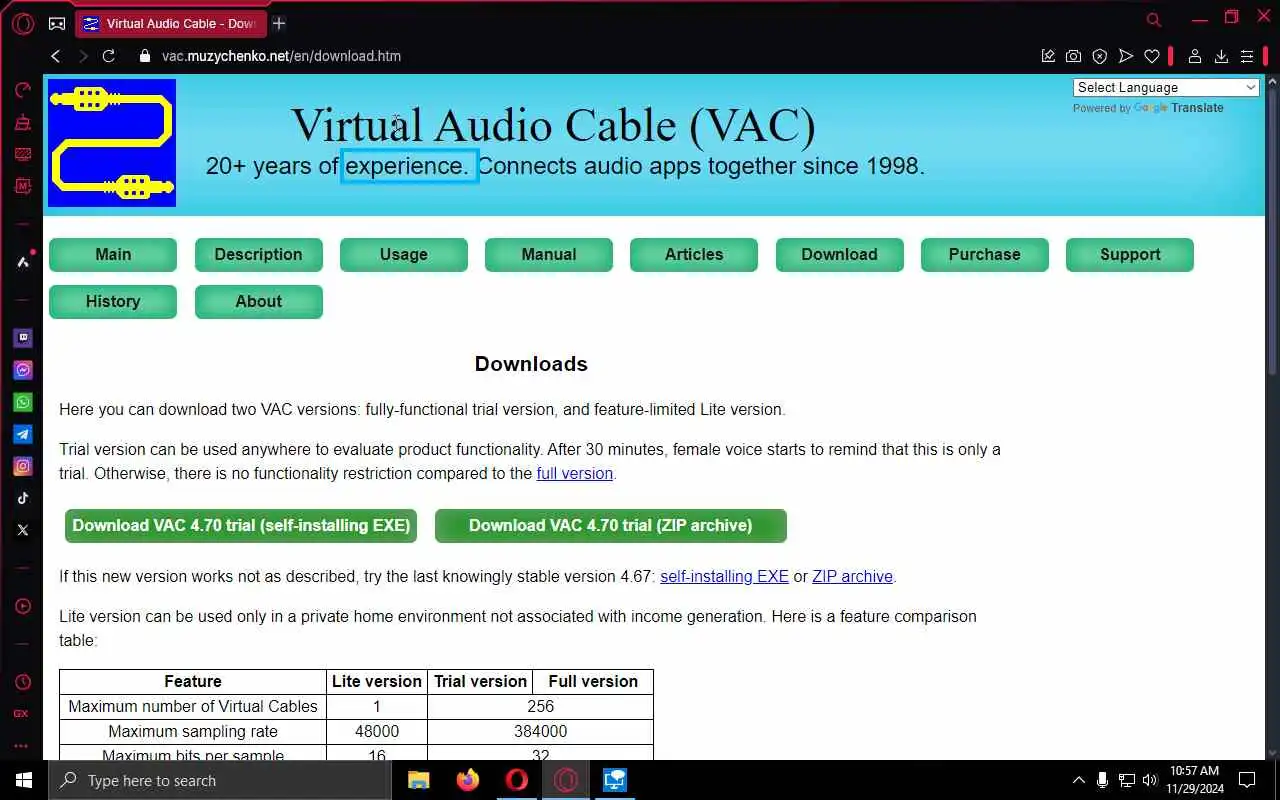Image resolution: width=1280 pixels, height=800 pixels.
Task: Open the Windows Start menu
Action: coord(24,780)
